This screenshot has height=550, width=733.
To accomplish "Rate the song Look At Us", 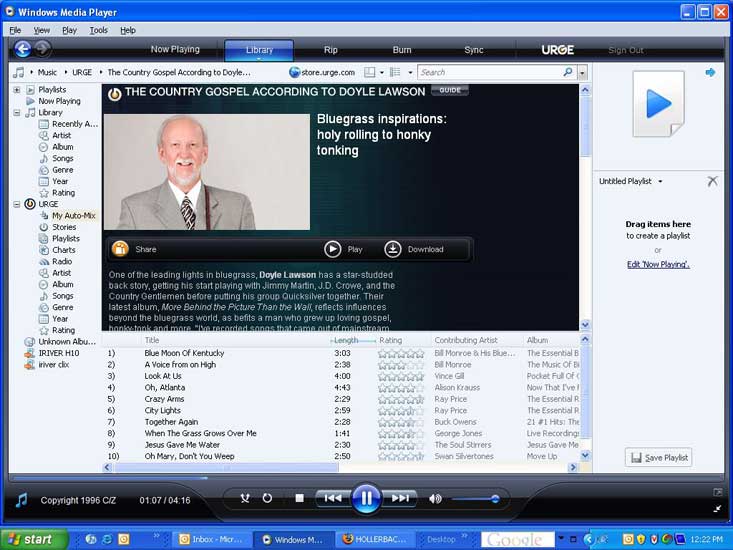I will pos(401,376).
